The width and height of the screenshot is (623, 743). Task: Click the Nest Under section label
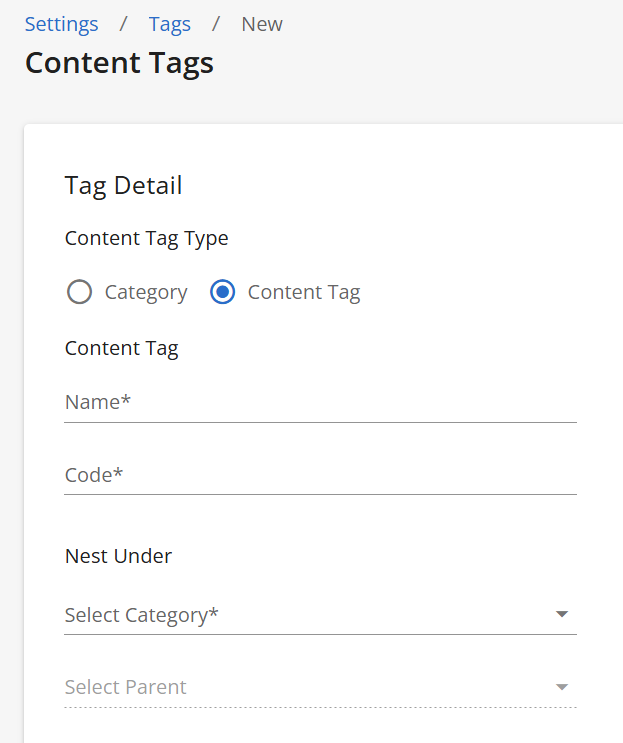click(x=118, y=556)
